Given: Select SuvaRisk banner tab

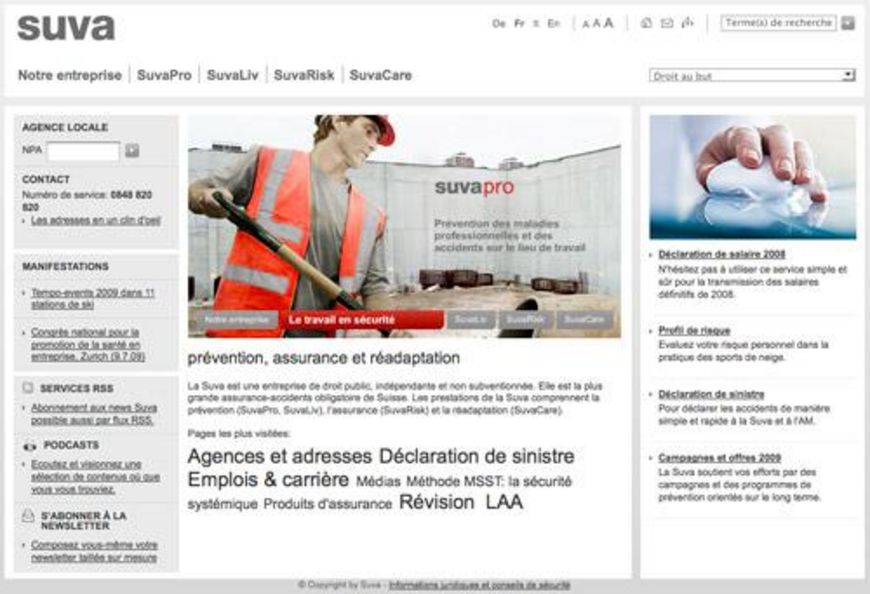Looking at the screenshot, I should tap(525, 319).
